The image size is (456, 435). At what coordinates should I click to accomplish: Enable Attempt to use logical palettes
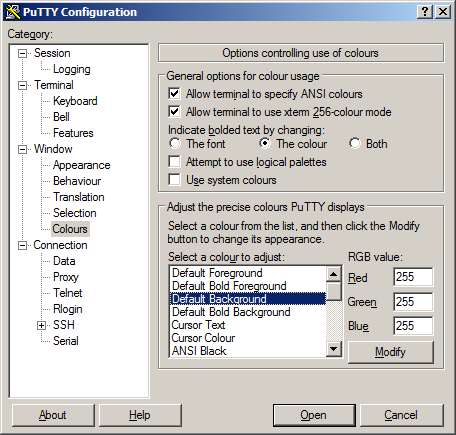click(174, 162)
